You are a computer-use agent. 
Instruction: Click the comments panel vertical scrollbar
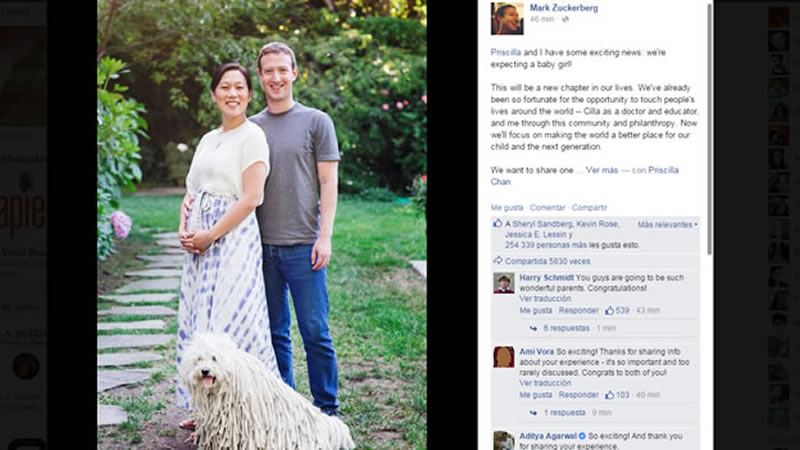tap(709, 128)
